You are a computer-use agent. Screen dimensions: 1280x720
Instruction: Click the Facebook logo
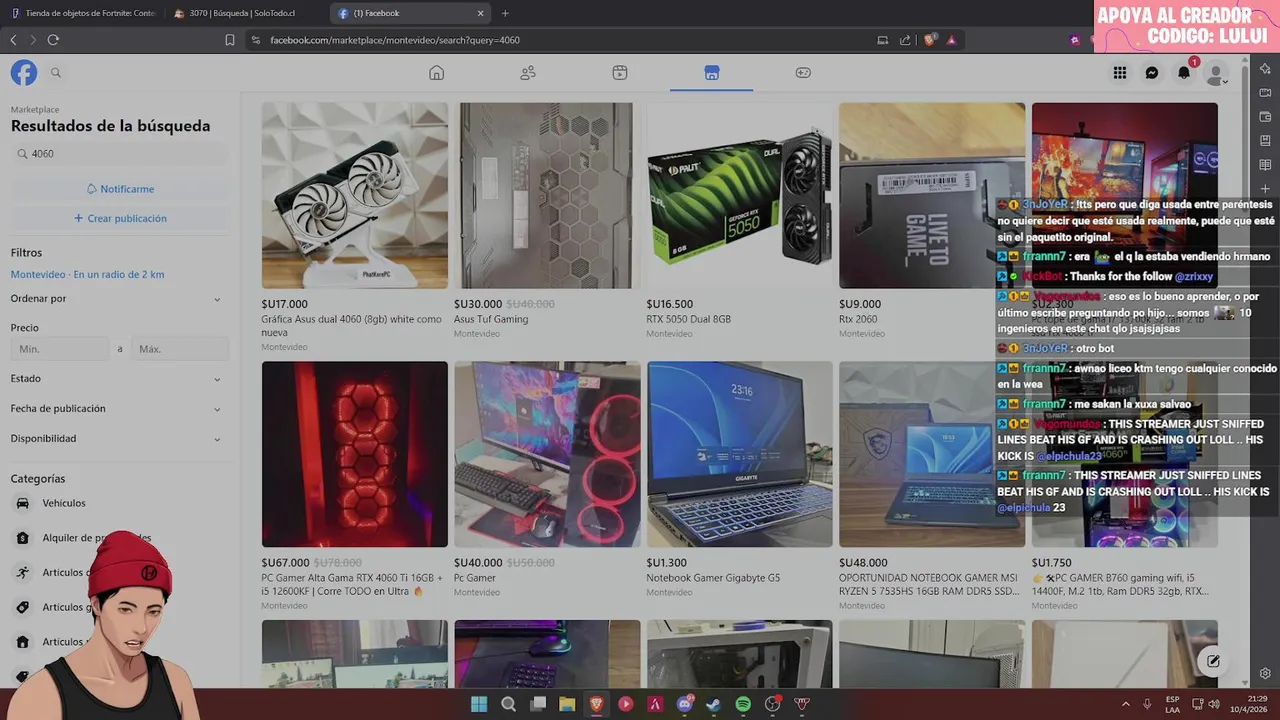pyautogui.click(x=24, y=73)
